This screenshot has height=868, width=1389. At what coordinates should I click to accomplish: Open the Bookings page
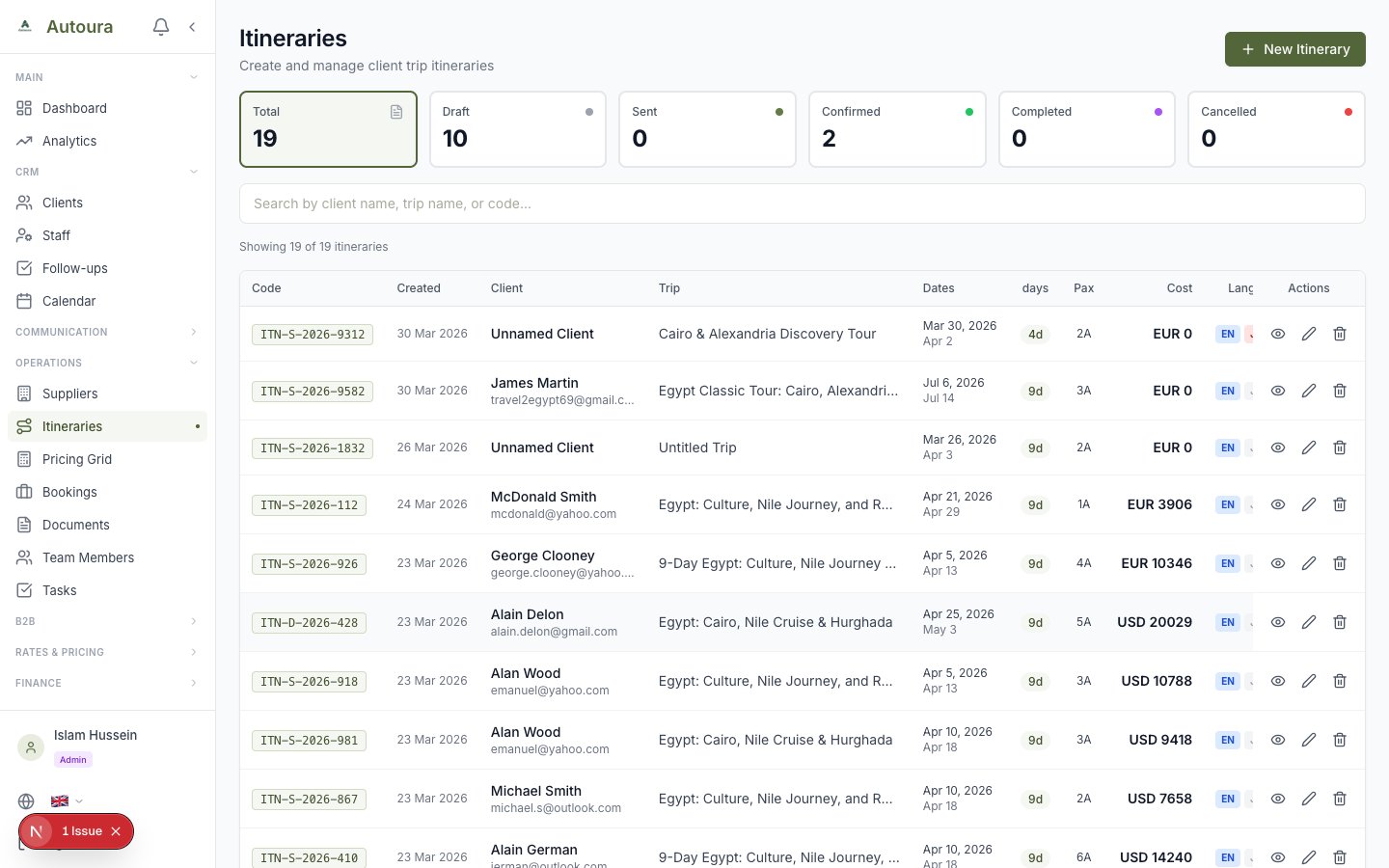click(x=107, y=492)
